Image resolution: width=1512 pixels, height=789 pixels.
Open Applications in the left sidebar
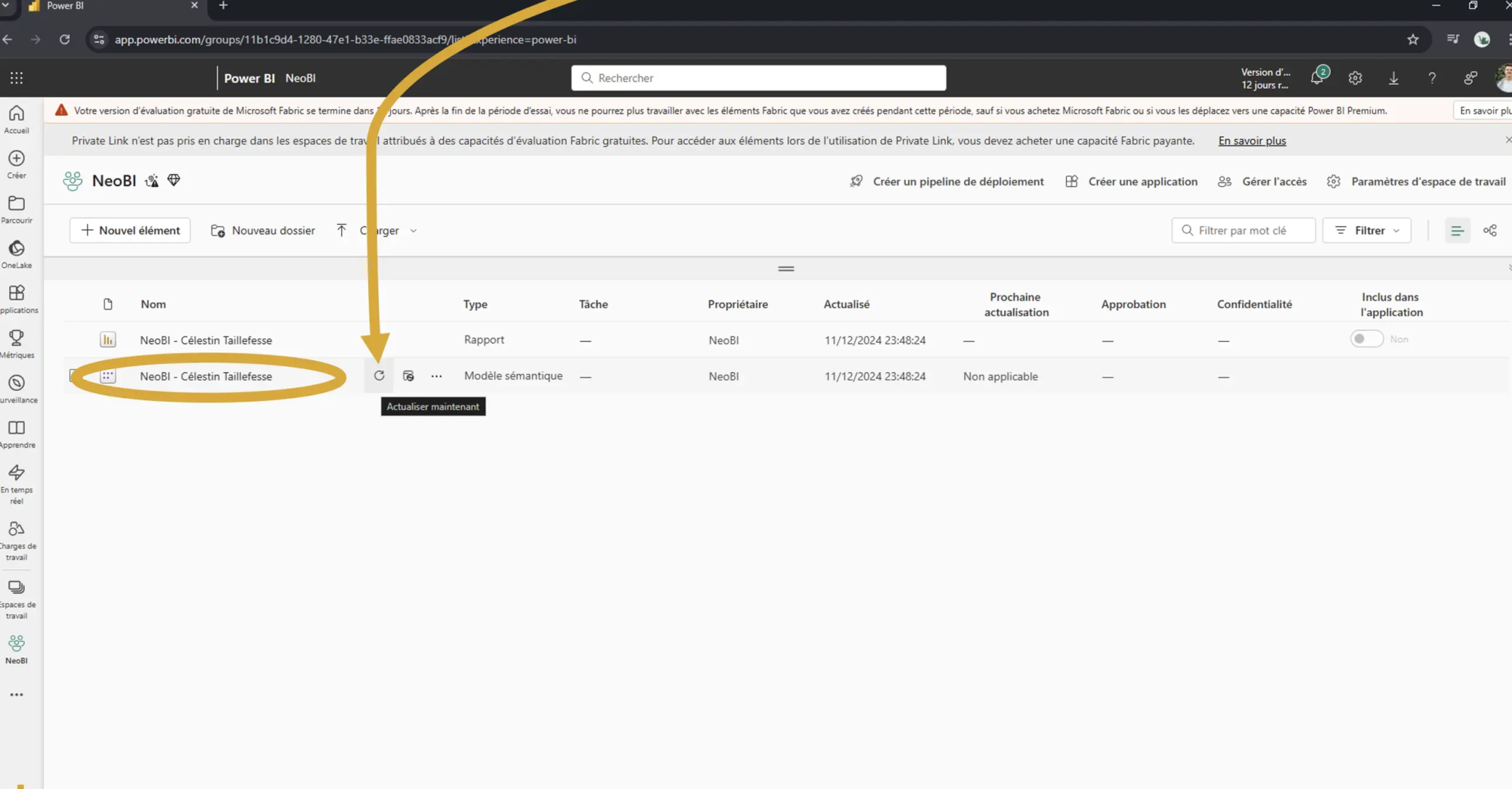17,299
